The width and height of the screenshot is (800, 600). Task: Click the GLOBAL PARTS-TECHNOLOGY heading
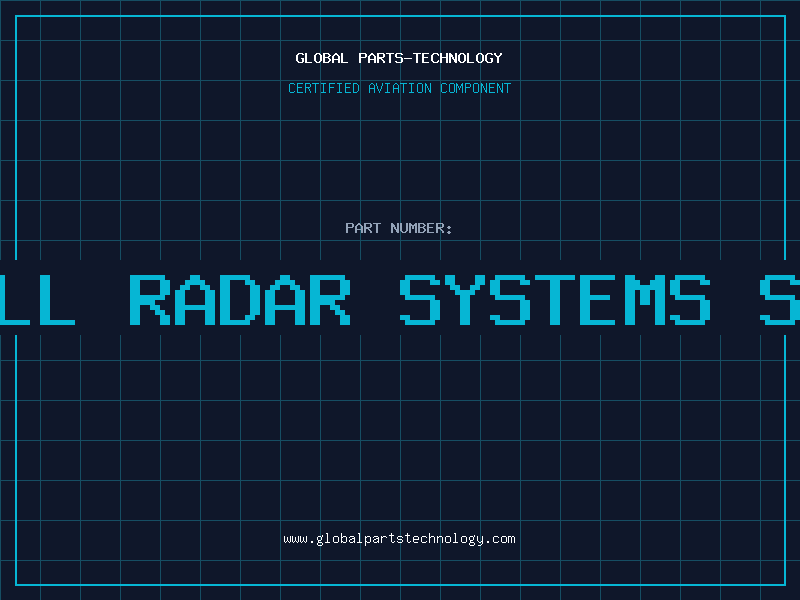pyautogui.click(x=399, y=58)
